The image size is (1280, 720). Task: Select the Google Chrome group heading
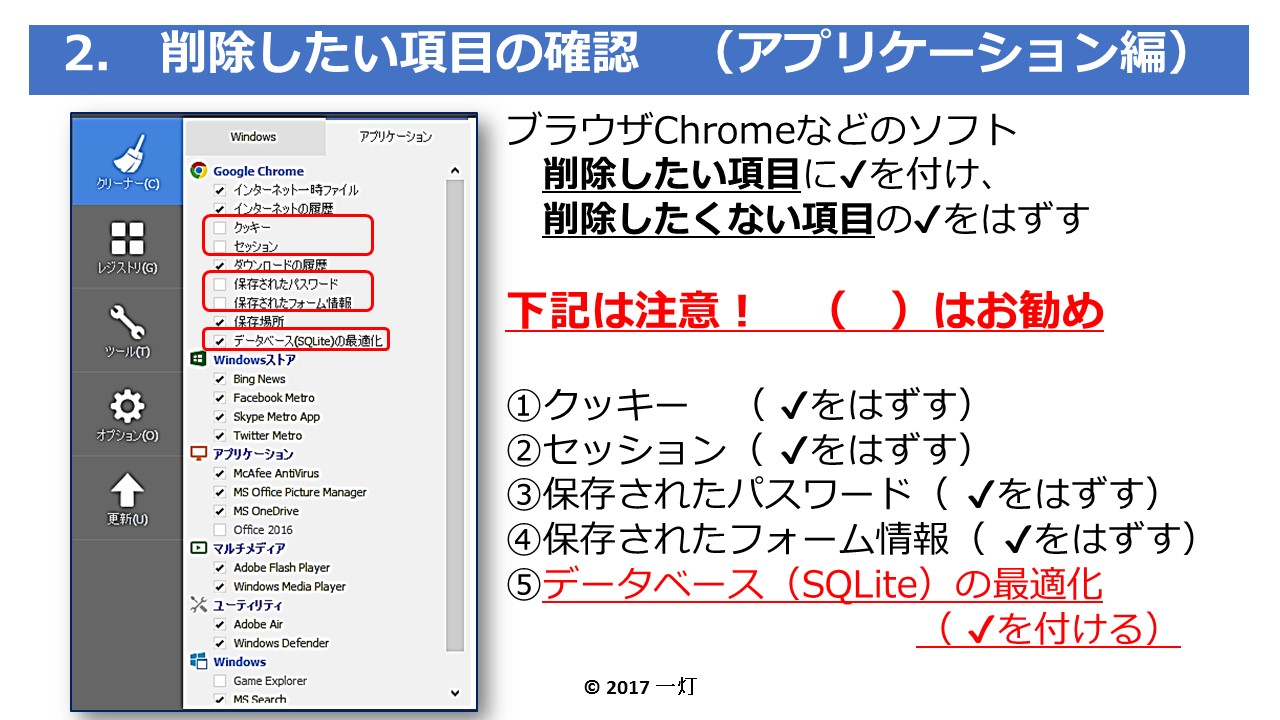pos(258,171)
